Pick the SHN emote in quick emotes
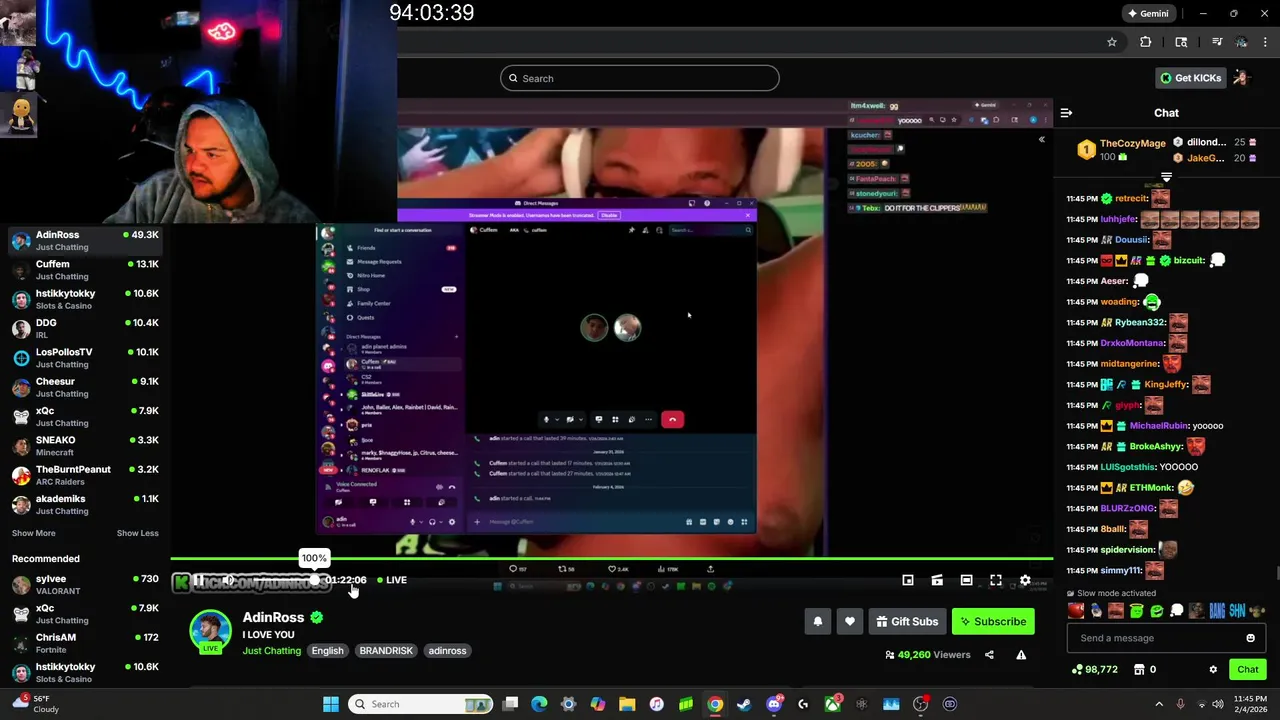The width and height of the screenshot is (1280, 720). tap(1237, 611)
